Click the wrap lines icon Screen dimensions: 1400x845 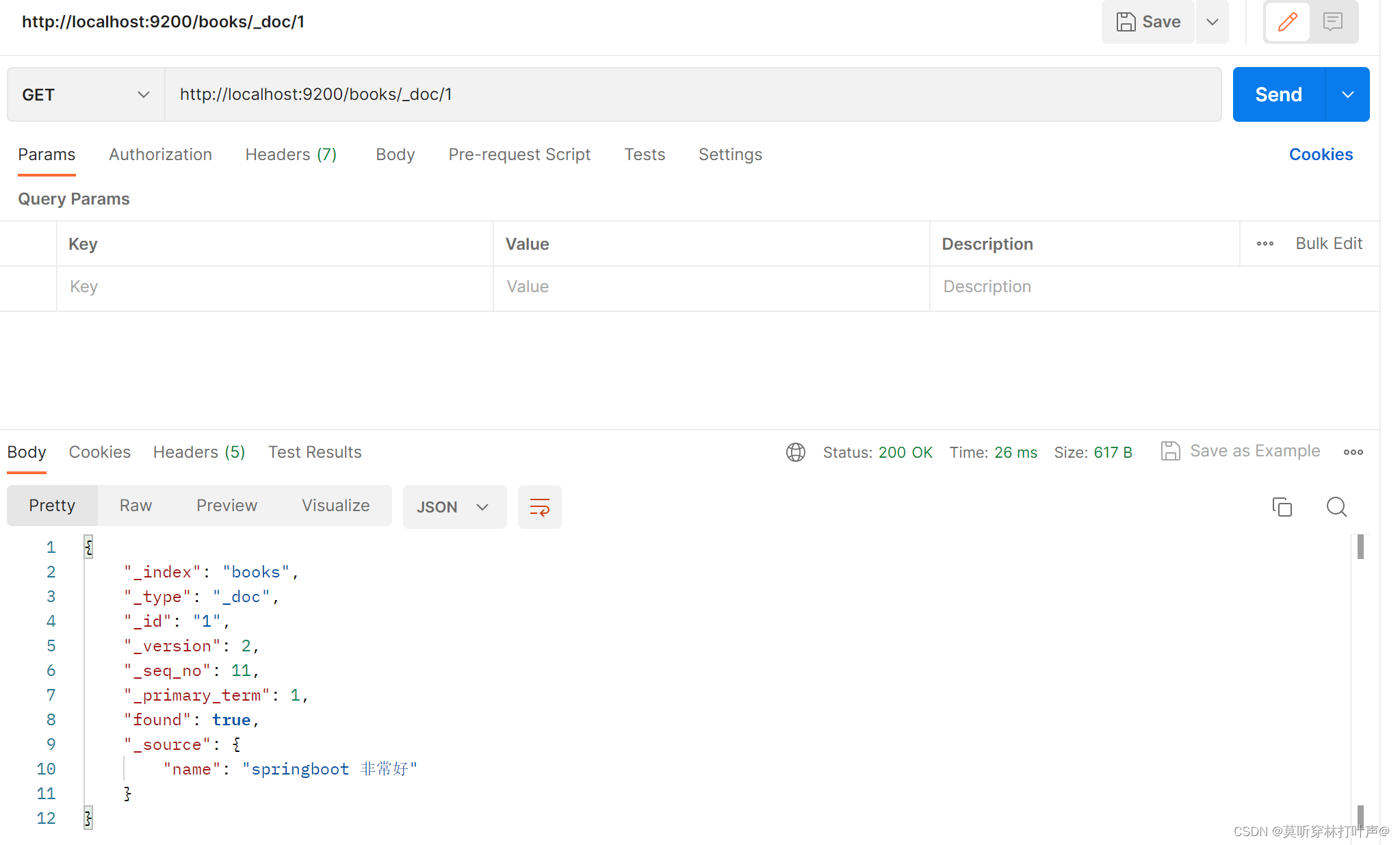tap(539, 507)
